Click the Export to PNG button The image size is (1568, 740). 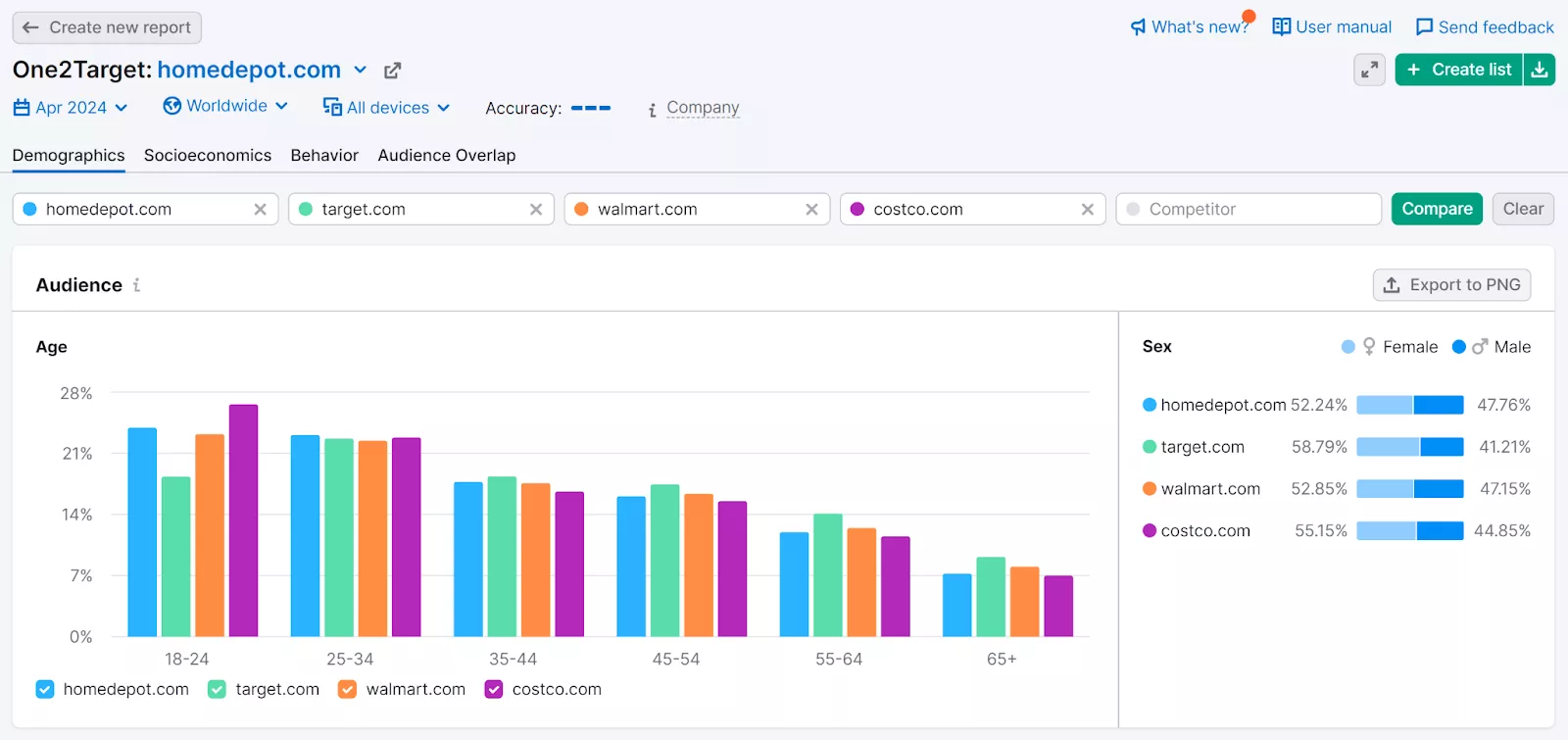point(1451,285)
